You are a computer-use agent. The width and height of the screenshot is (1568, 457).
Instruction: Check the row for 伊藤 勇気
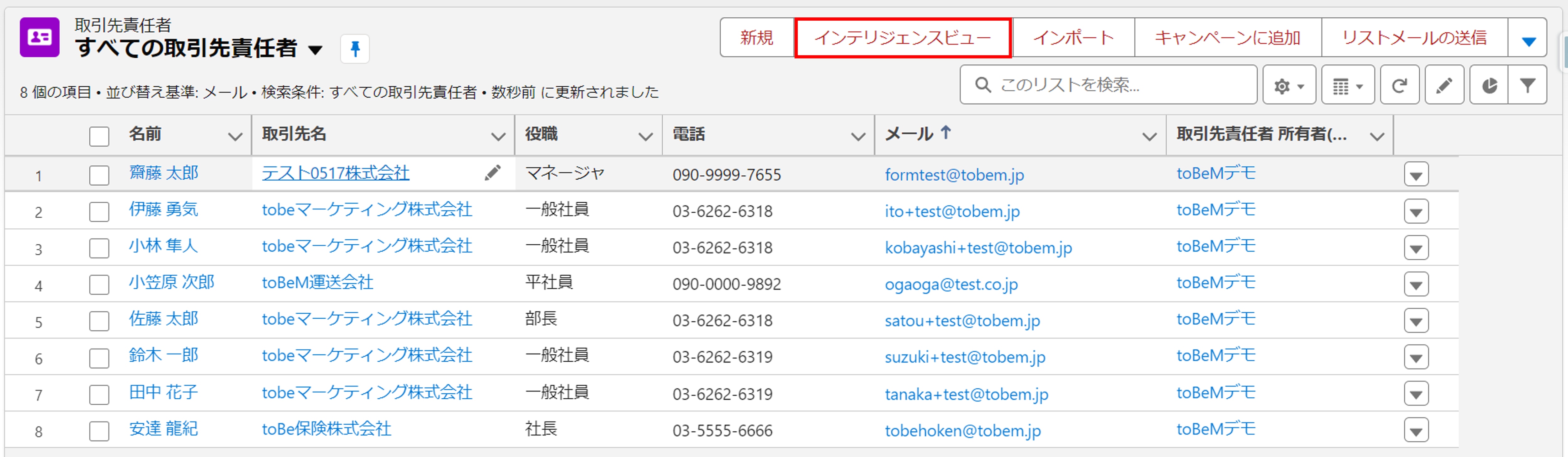click(99, 212)
